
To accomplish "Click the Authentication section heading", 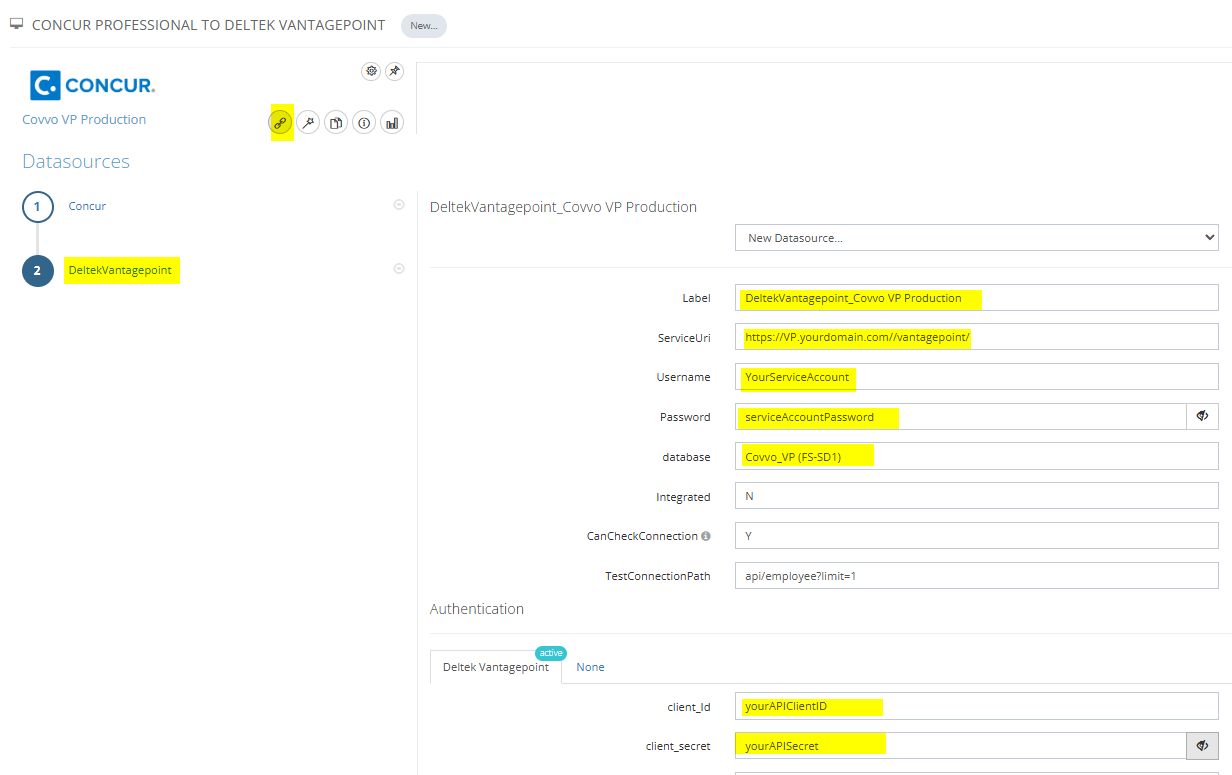I will coord(477,608).
